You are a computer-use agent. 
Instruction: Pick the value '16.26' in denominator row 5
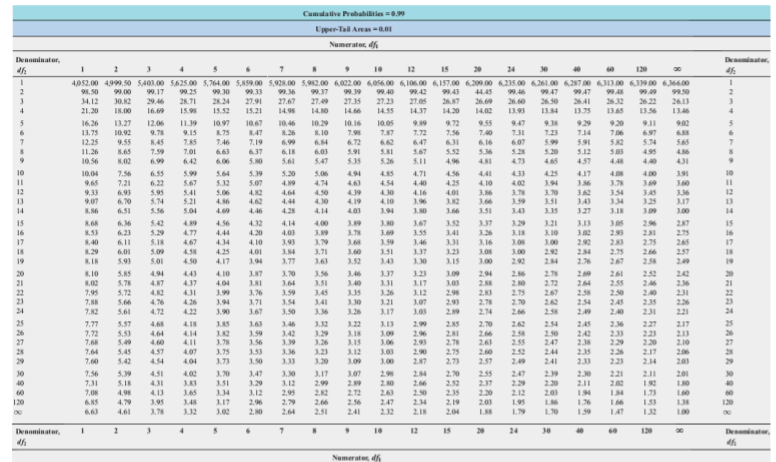click(x=90, y=123)
